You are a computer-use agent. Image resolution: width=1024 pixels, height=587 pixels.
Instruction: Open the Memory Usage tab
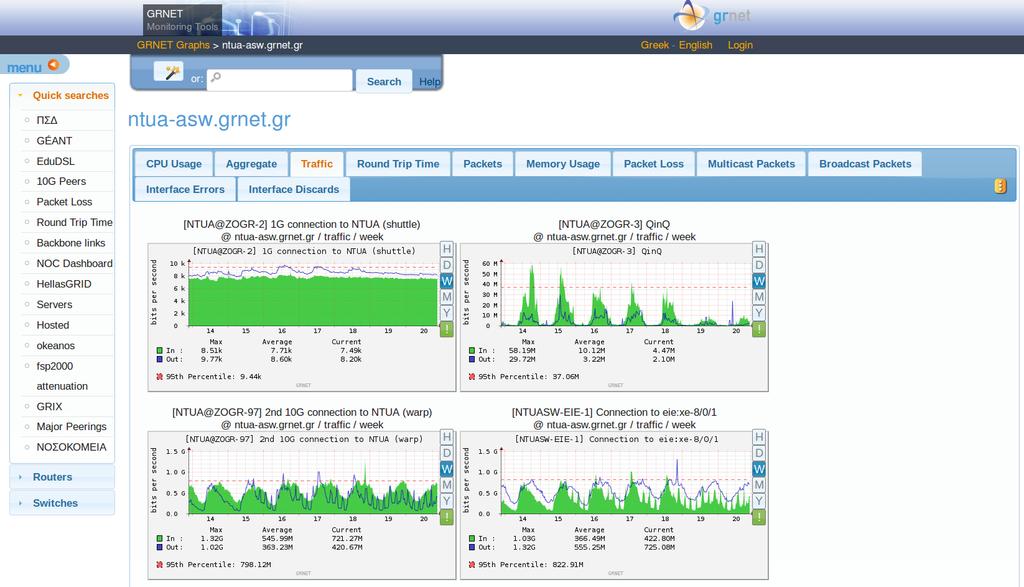tap(563, 164)
